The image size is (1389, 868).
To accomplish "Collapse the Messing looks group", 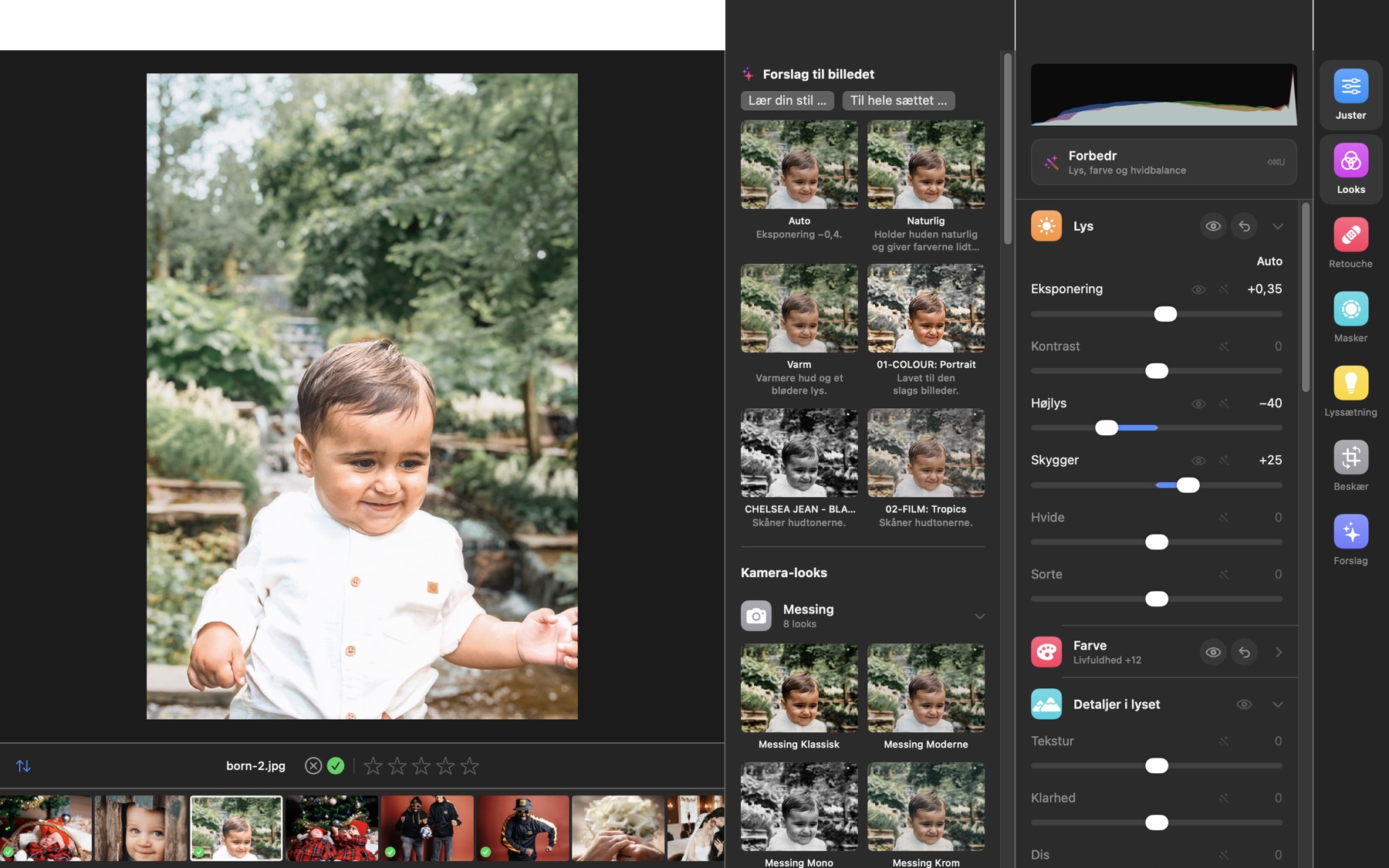I will click(x=979, y=616).
